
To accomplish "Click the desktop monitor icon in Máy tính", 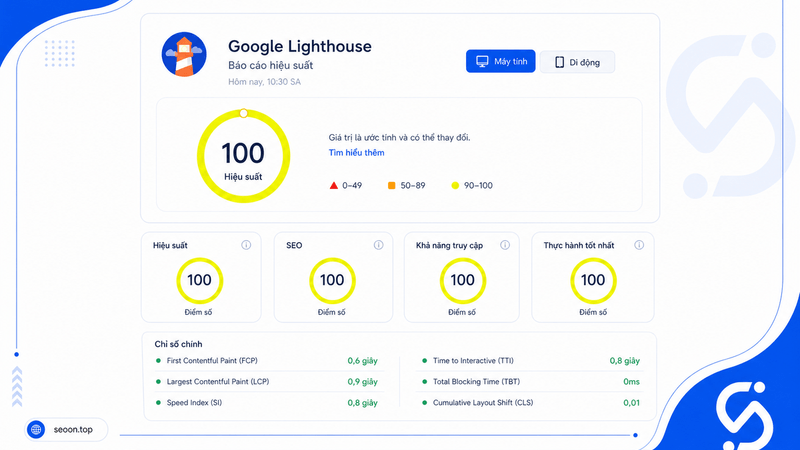I will pos(482,61).
